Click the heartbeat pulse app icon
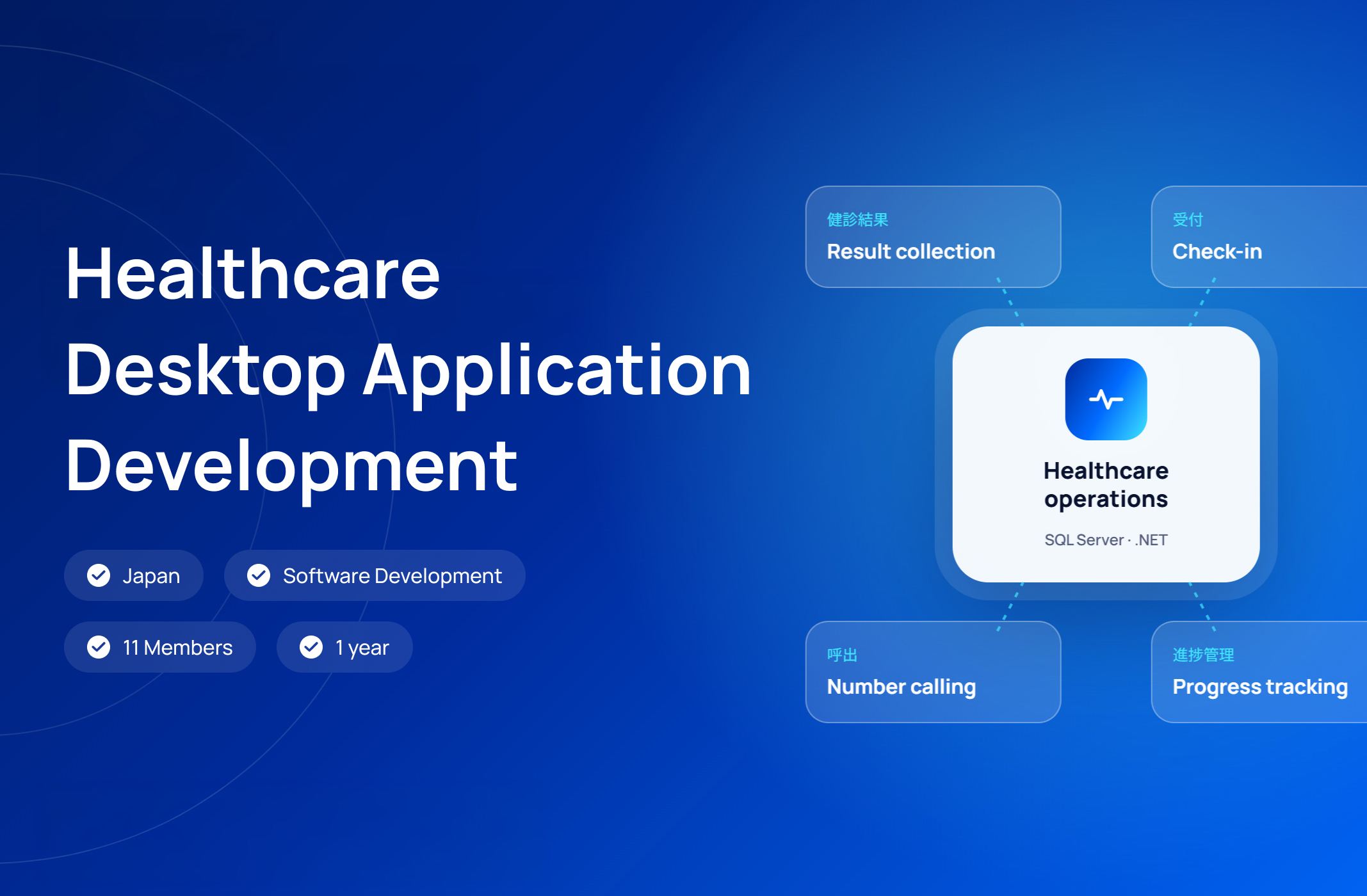This screenshot has width=1367, height=896. [x=1106, y=399]
